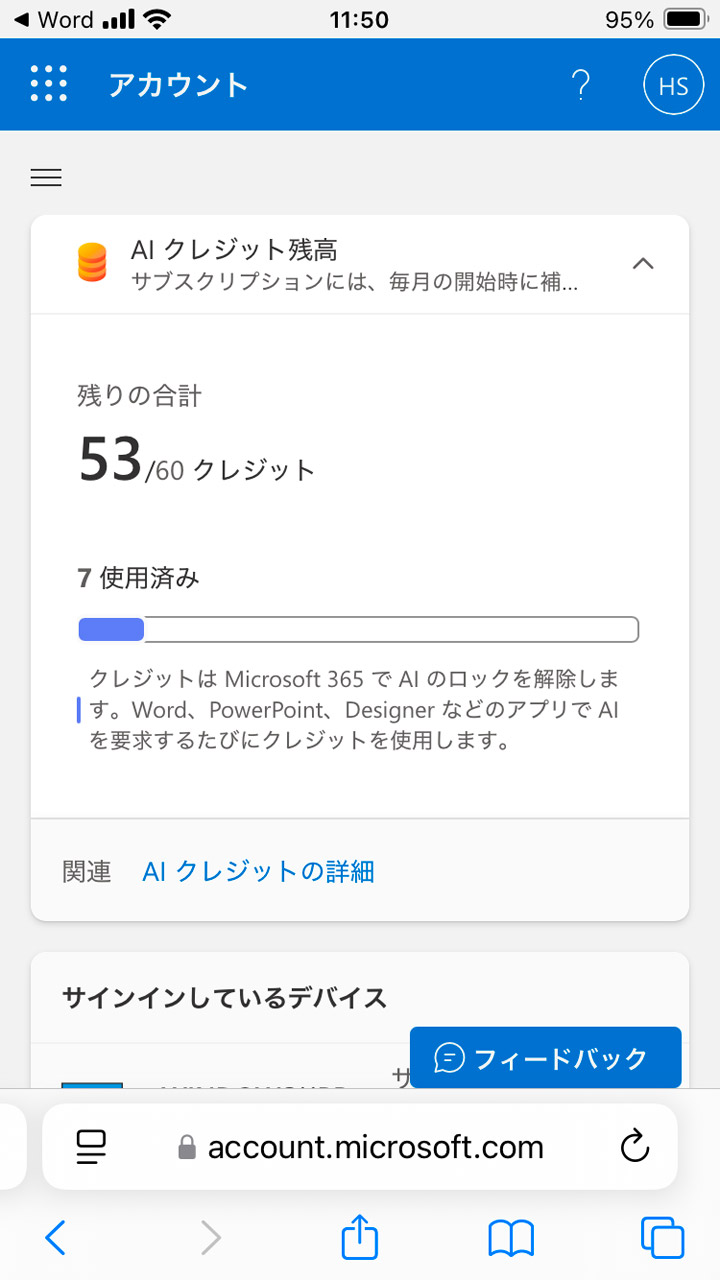This screenshot has height=1280, width=720.
Task: Click the フィードバック button
Action: [x=545, y=1058]
